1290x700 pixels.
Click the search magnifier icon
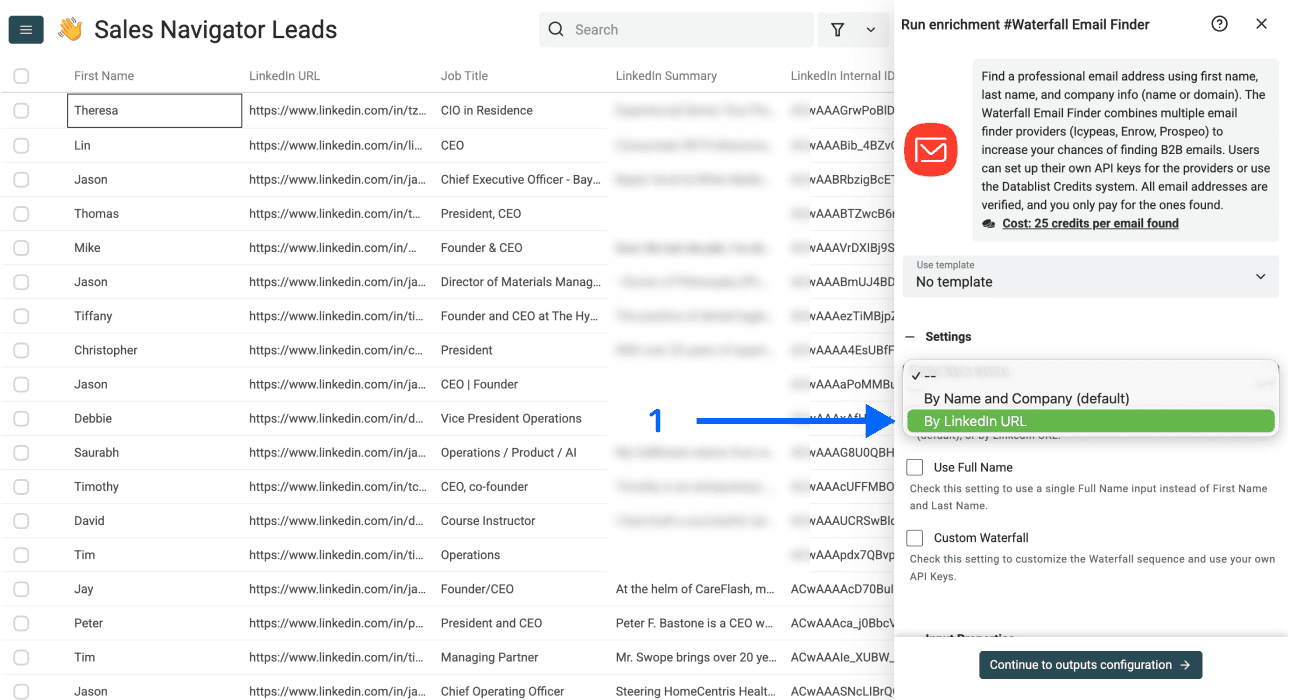556,29
